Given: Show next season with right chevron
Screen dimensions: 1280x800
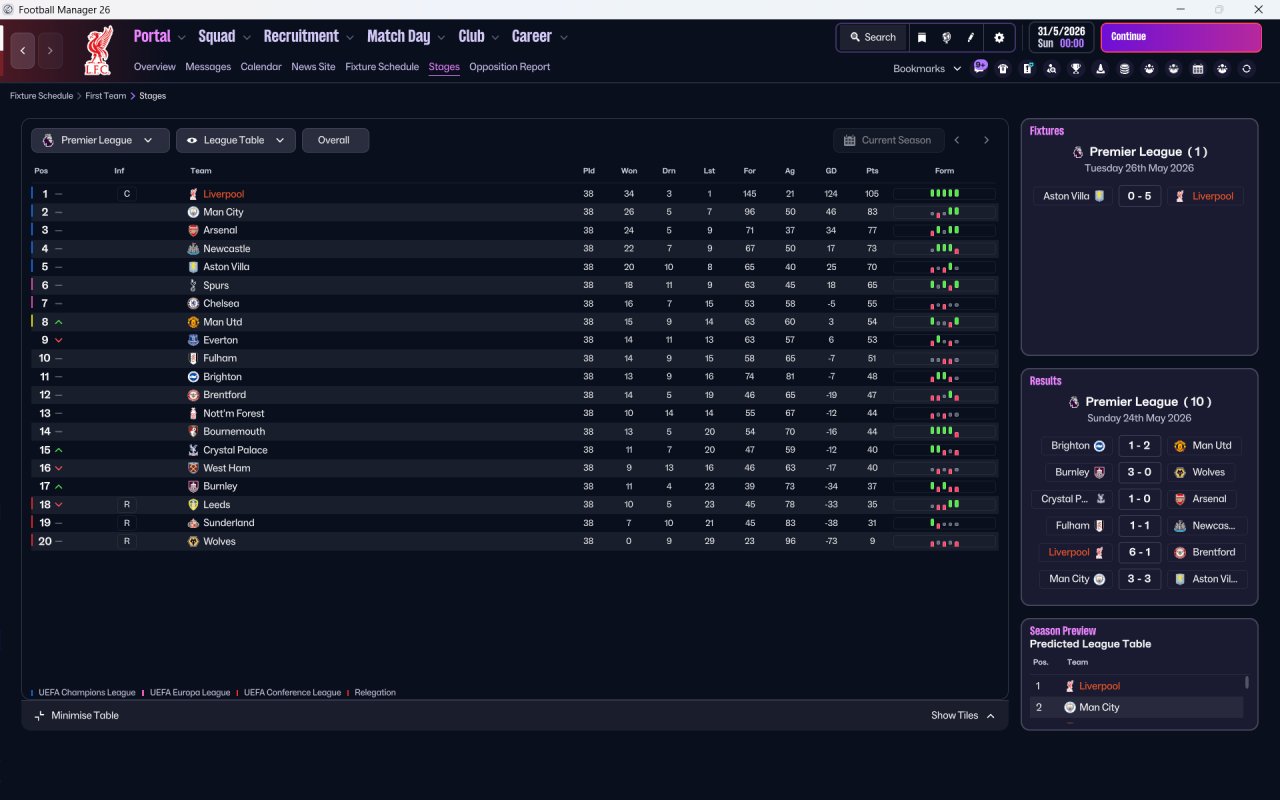Looking at the screenshot, I should tap(986, 140).
